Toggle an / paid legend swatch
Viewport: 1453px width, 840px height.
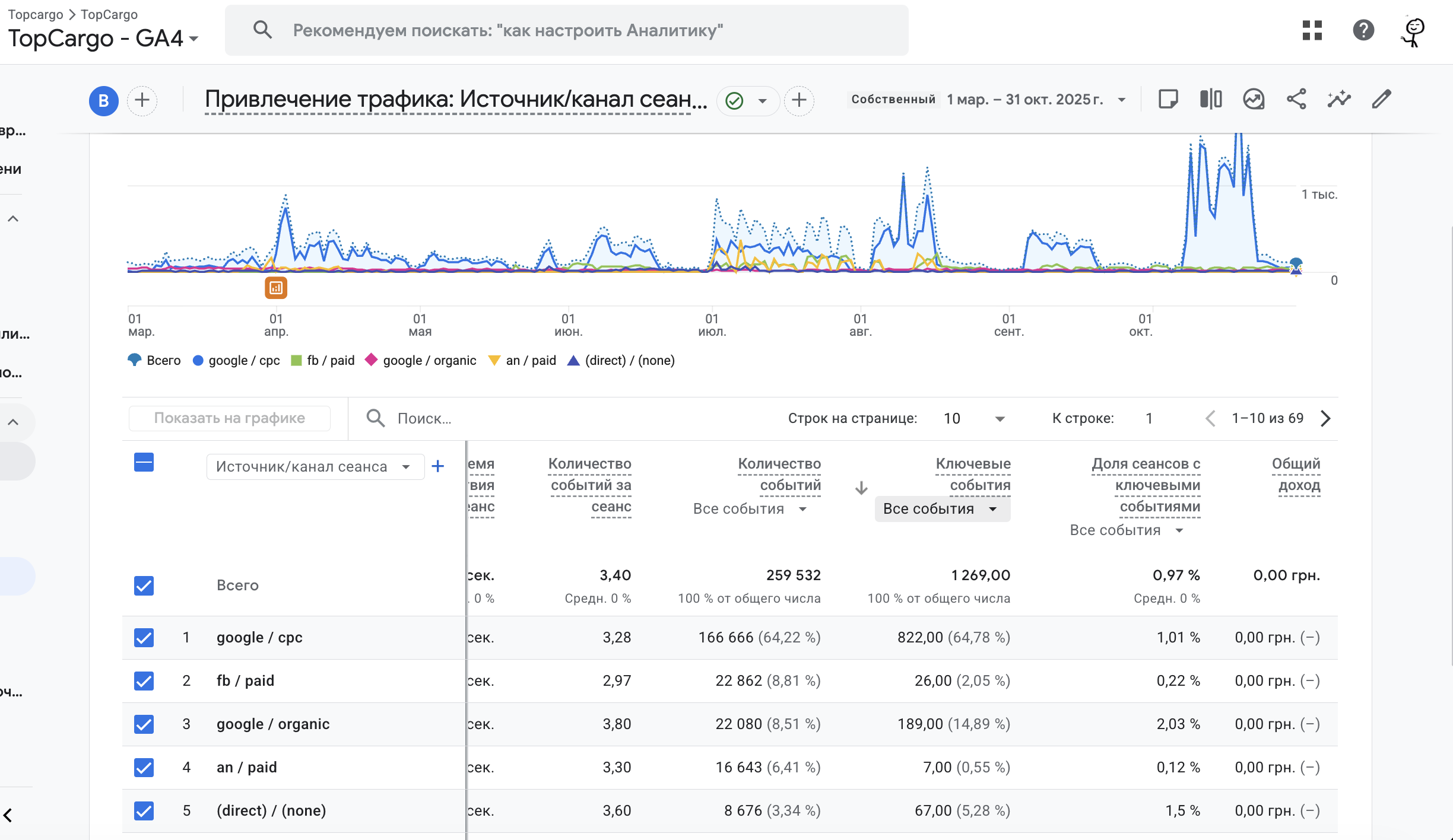(494, 361)
